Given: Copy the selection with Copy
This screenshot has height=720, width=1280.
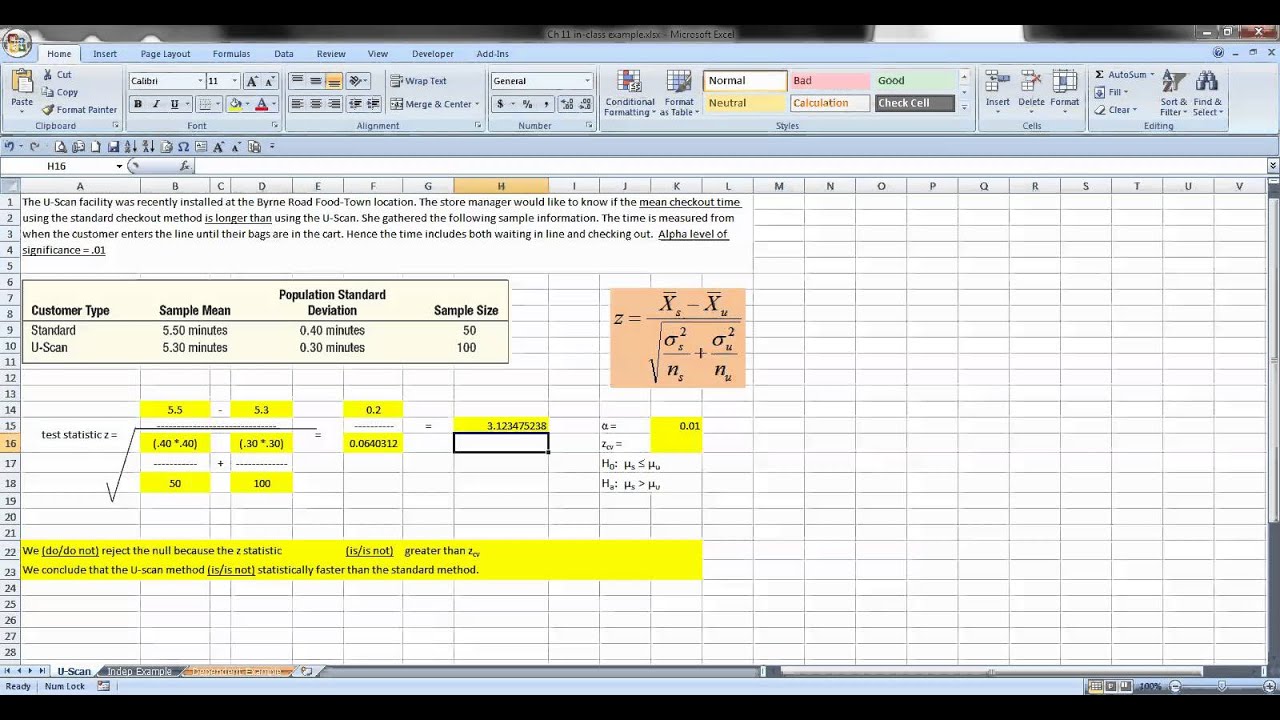Looking at the screenshot, I should (x=60, y=92).
